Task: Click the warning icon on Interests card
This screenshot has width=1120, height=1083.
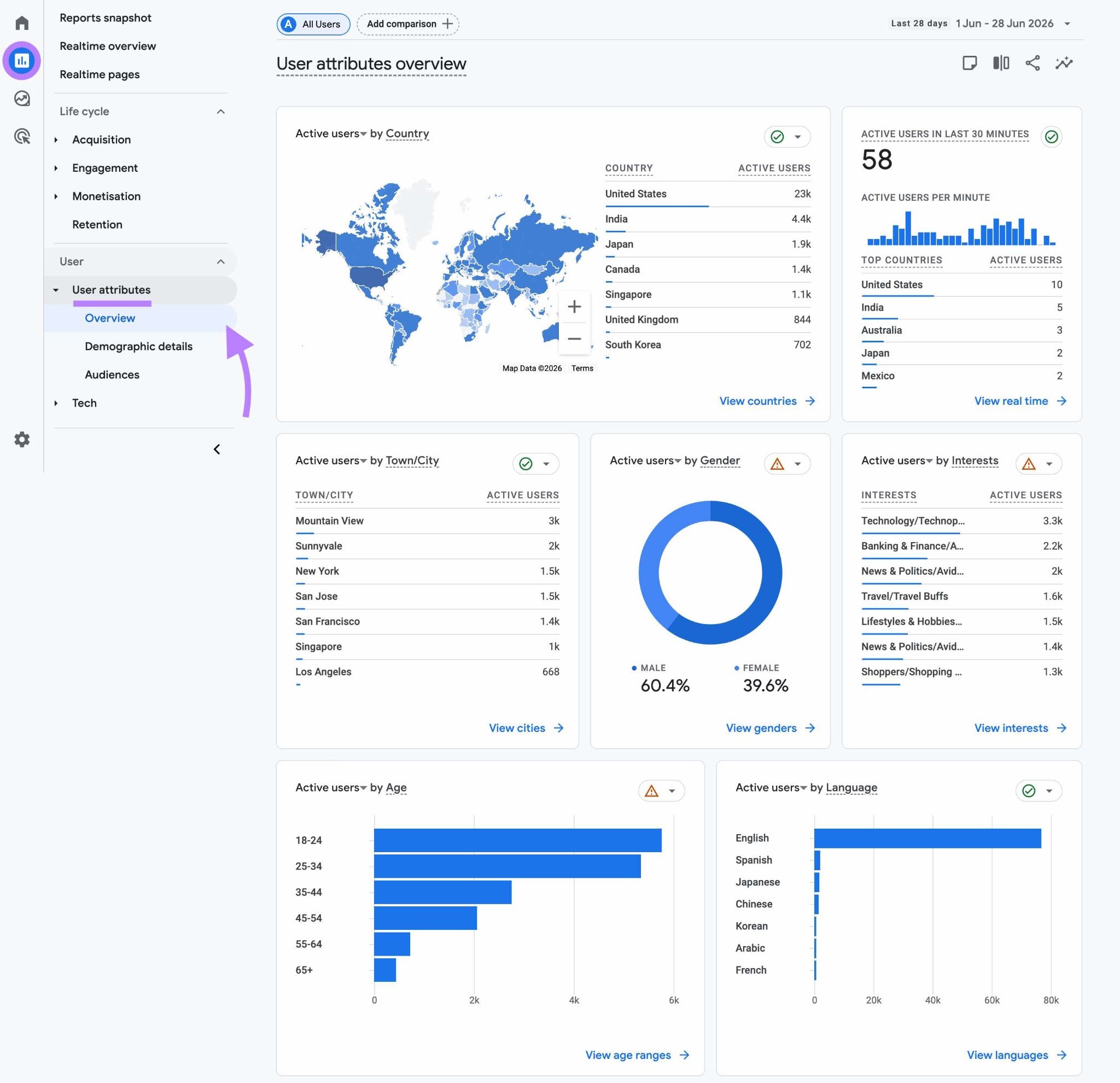Action: (x=1029, y=464)
